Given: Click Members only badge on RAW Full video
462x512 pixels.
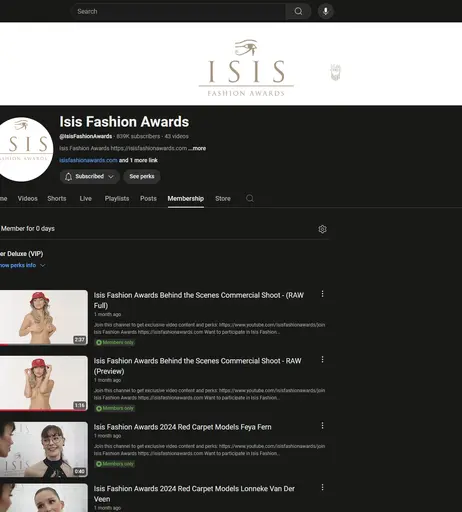Looking at the screenshot, I should point(115,342).
